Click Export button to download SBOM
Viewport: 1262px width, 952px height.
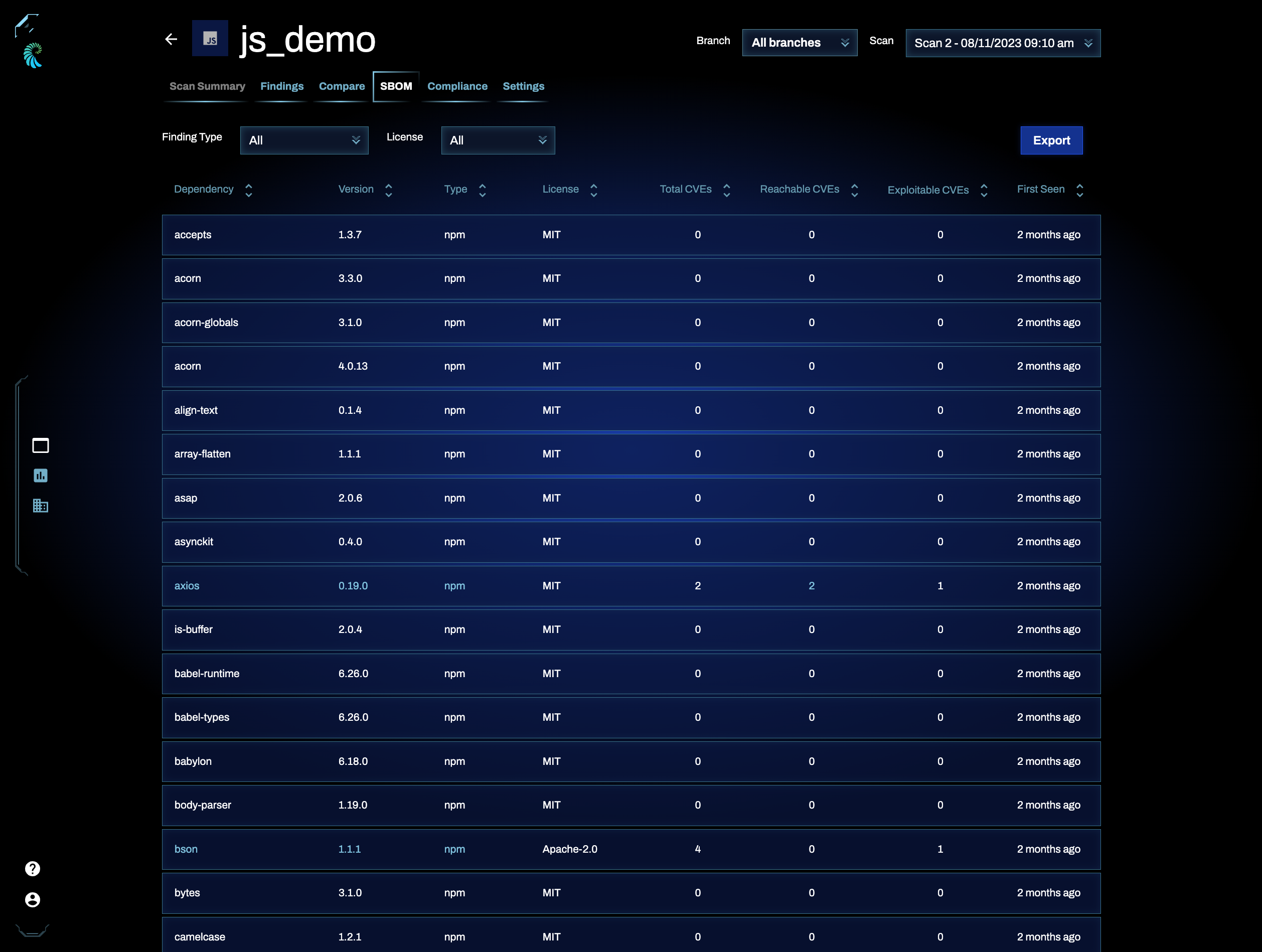pos(1051,140)
